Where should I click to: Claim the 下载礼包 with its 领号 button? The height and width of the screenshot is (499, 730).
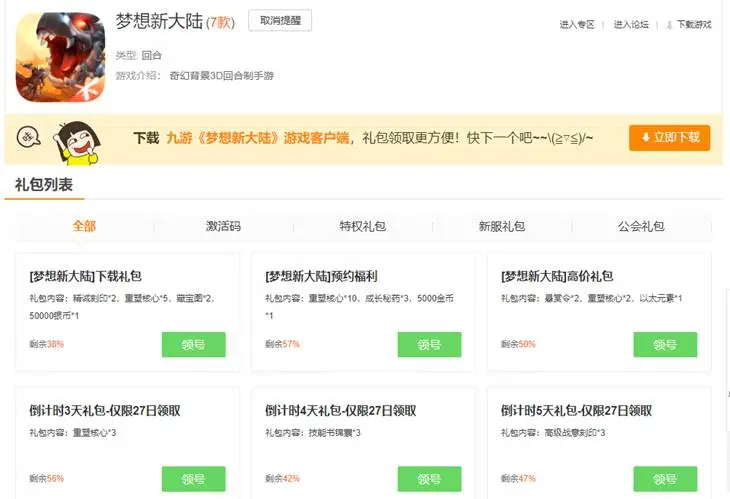[x=194, y=344]
